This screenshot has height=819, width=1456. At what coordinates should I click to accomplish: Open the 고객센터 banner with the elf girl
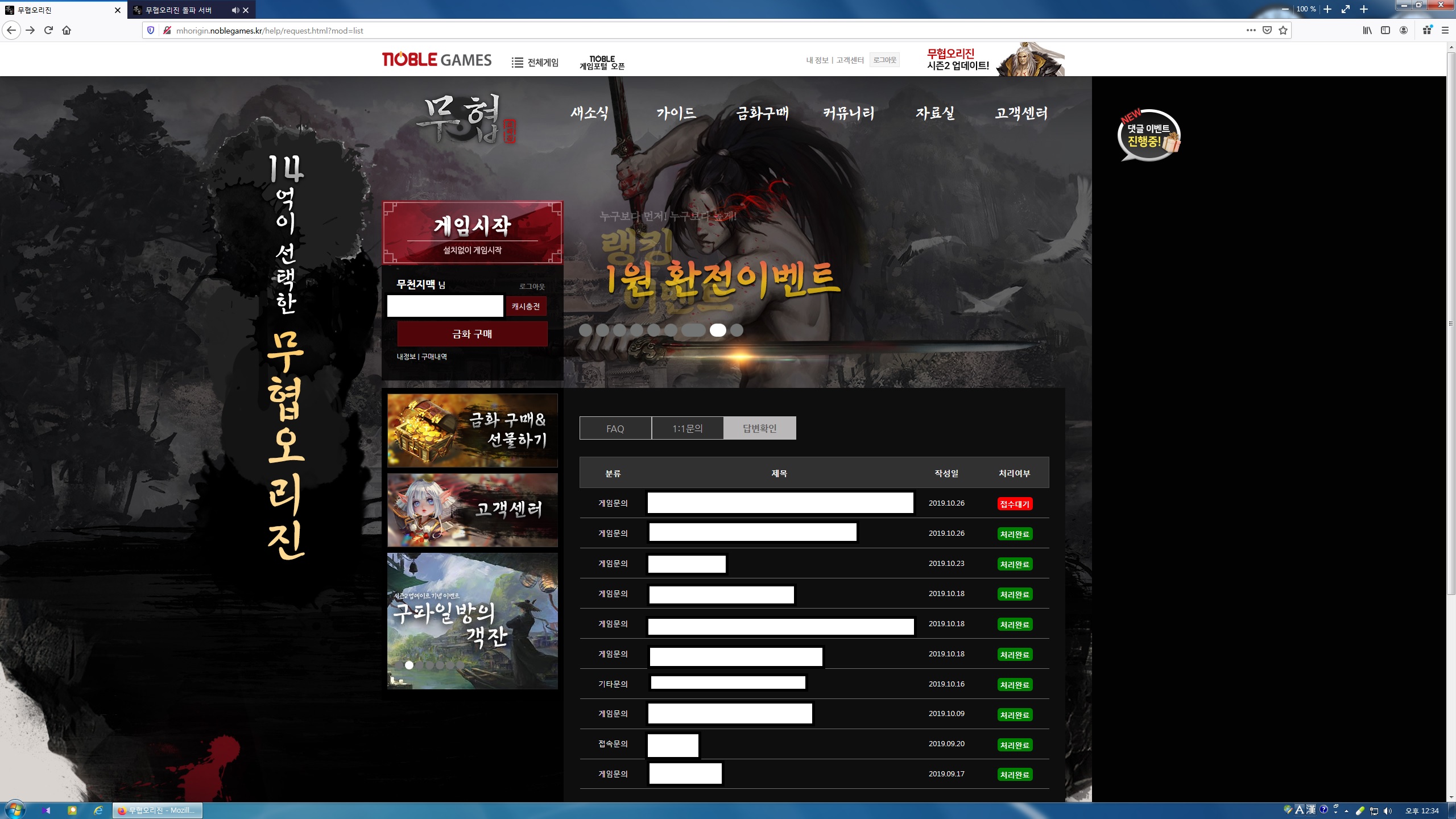[473, 510]
